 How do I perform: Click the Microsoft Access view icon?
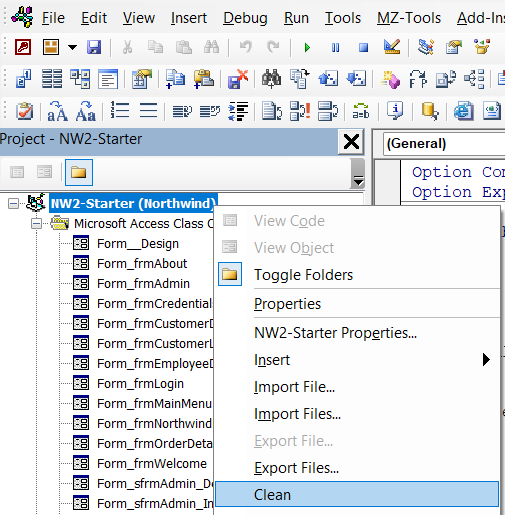[23, 47]
